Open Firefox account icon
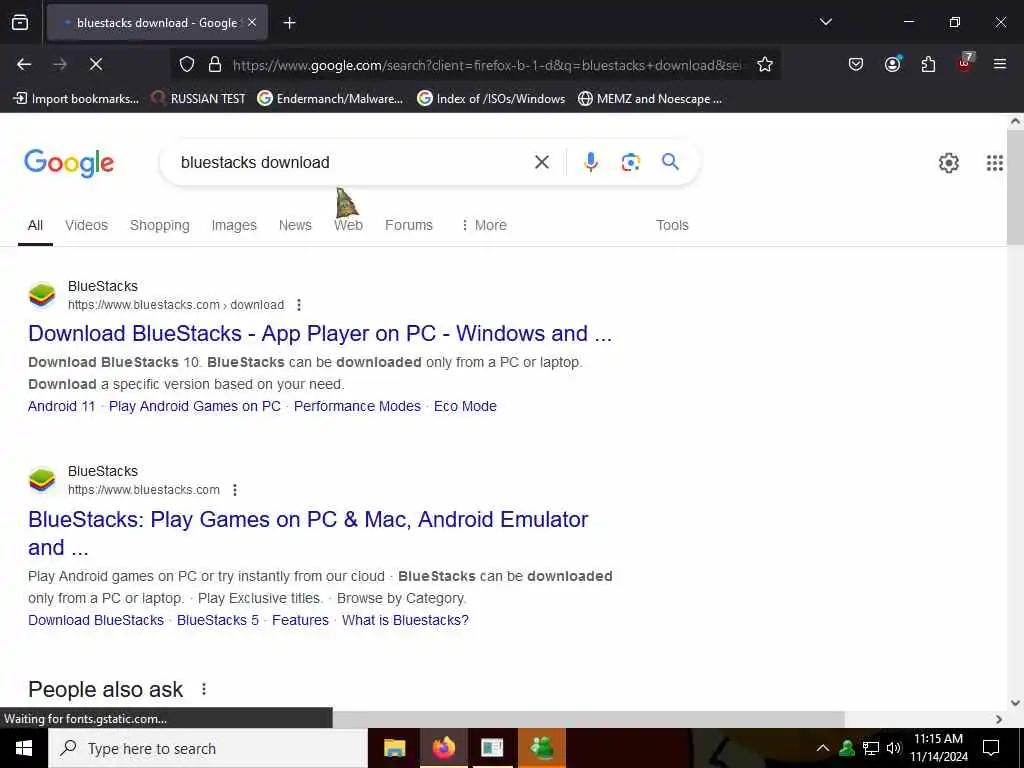Screen dimensions: 1024x768 coord(892,64)
